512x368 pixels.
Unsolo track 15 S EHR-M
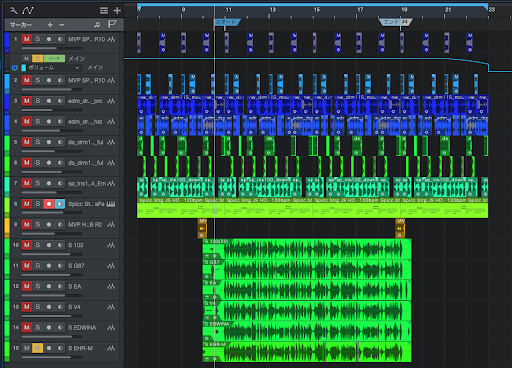38,348
